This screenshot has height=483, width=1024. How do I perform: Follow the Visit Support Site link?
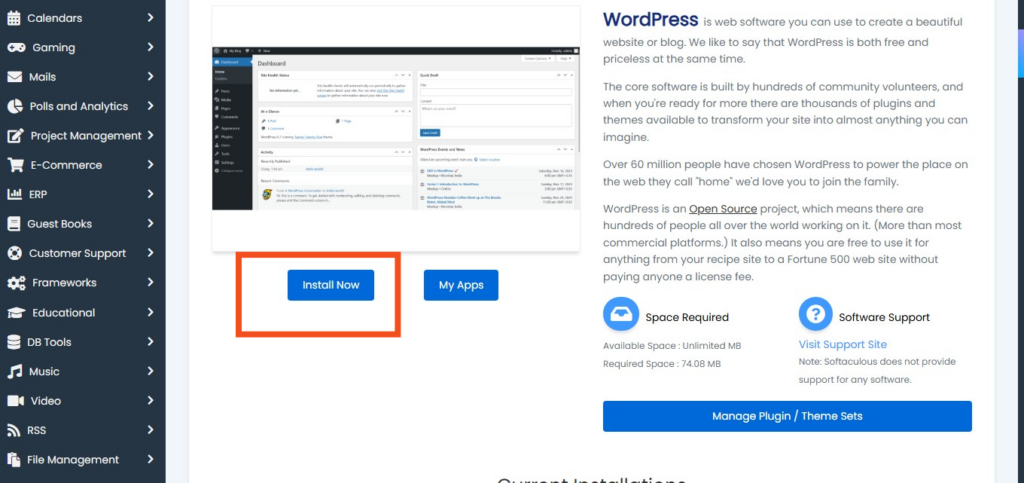click(x=842, y=344)
